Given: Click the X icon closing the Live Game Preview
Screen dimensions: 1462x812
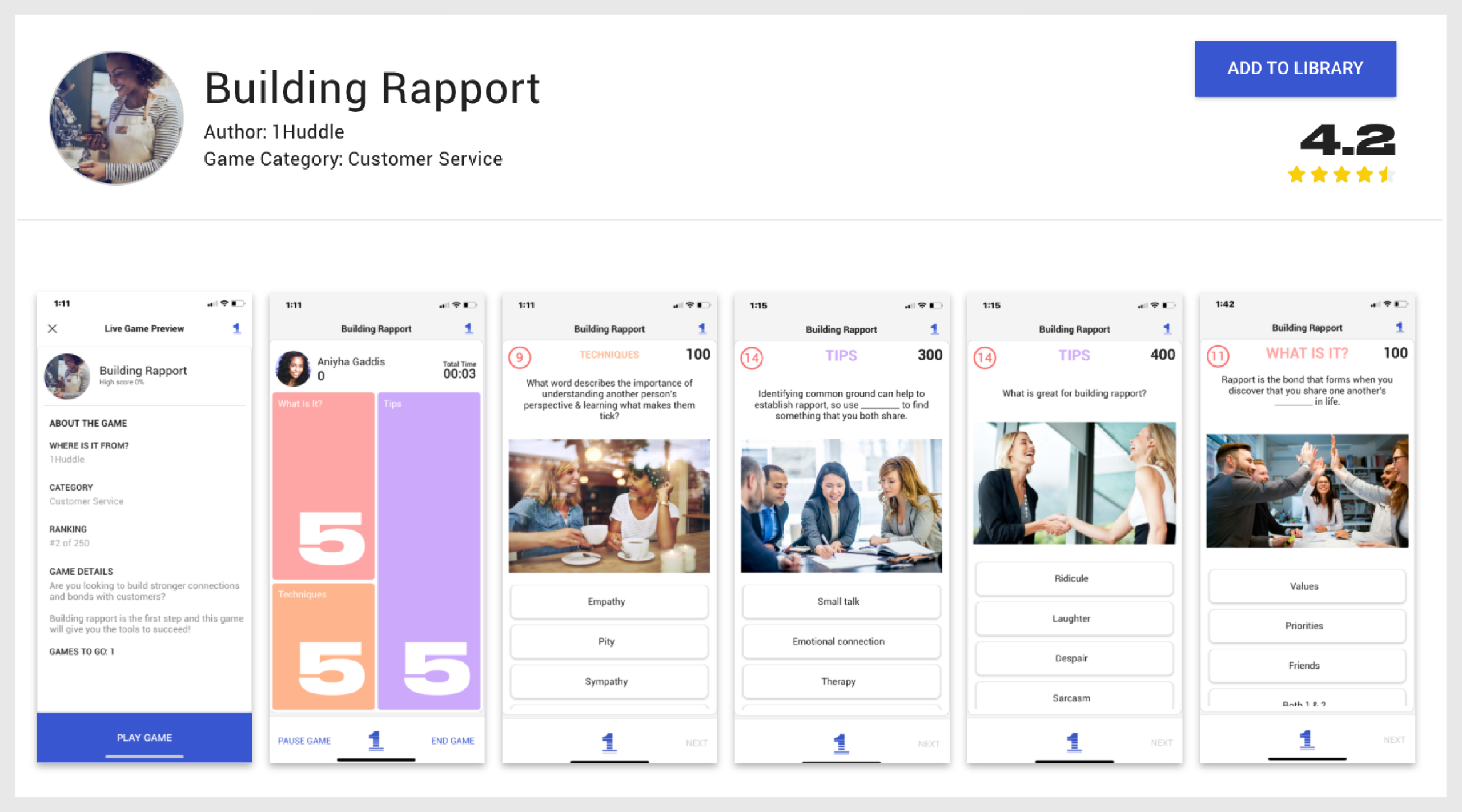Looking at the screenshot, I should [x=53, y=328].
